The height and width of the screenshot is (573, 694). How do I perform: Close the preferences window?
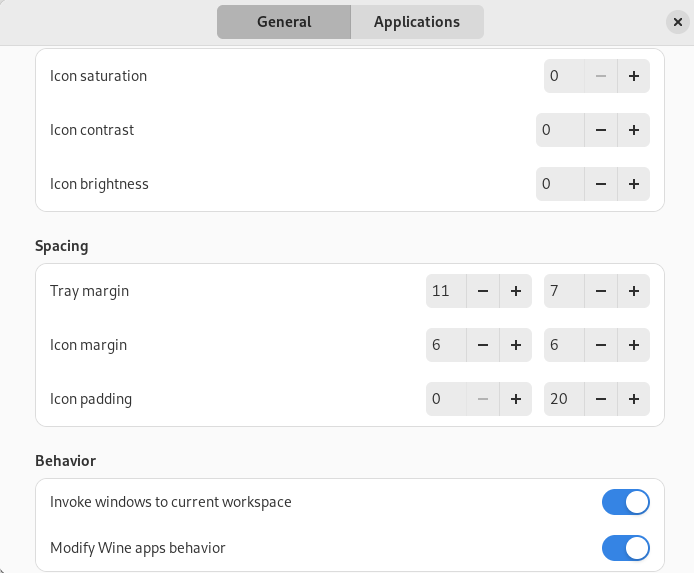coord(678,22)
